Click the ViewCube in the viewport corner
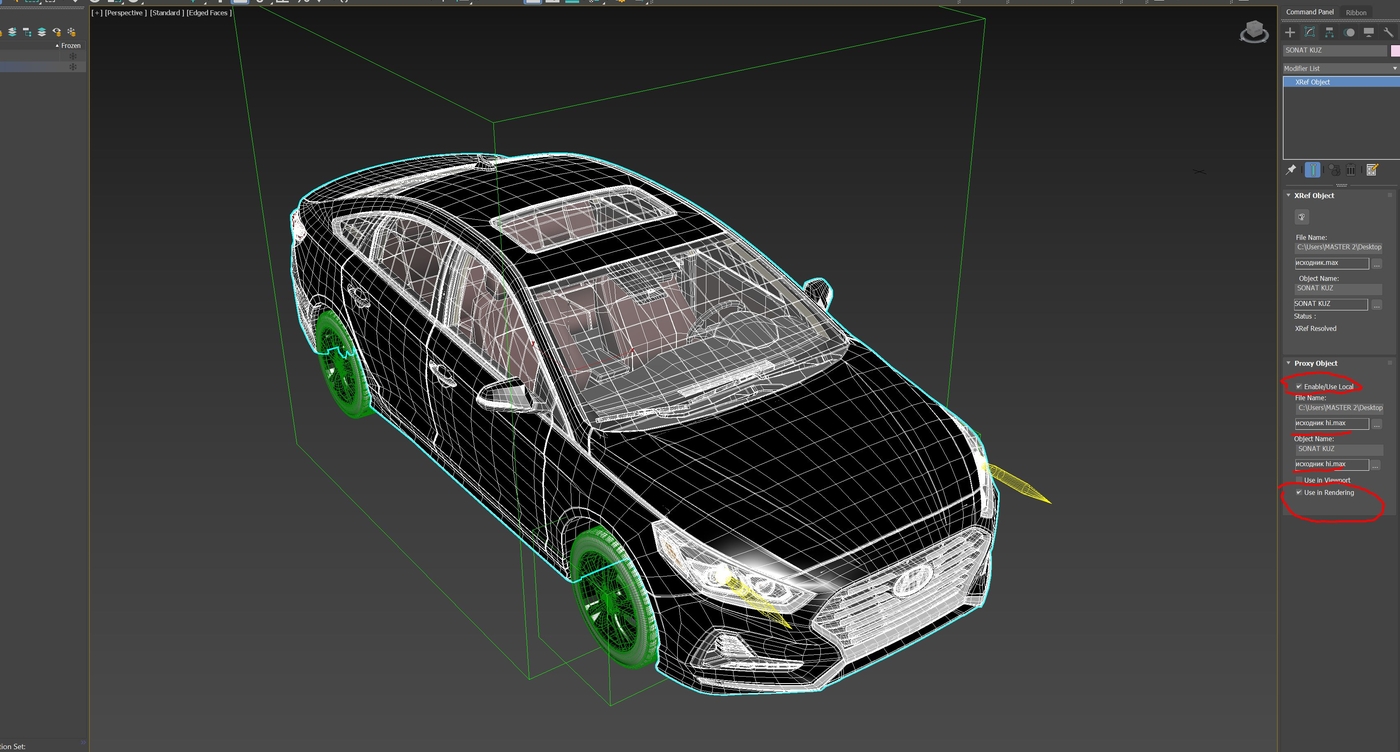Image resolution: width=1400 pixels, height=752 pixels. pyautogui.click(x=1254, y=33)
